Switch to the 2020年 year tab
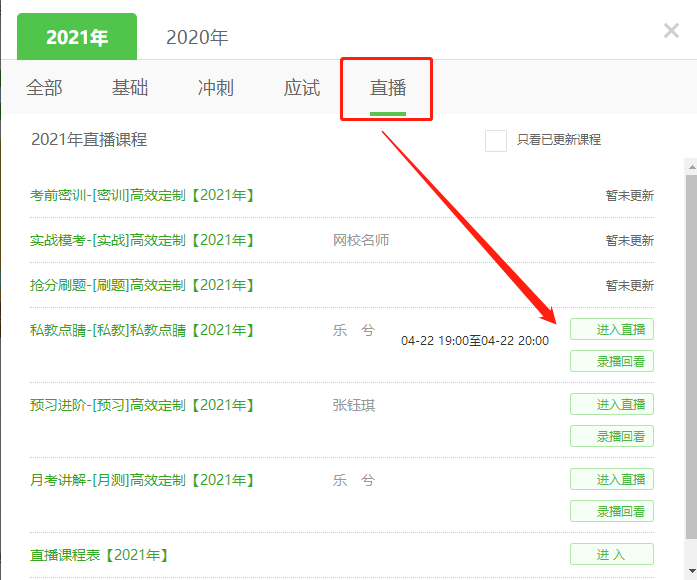This screenshot has height=580, width=697. pos(197,37)
